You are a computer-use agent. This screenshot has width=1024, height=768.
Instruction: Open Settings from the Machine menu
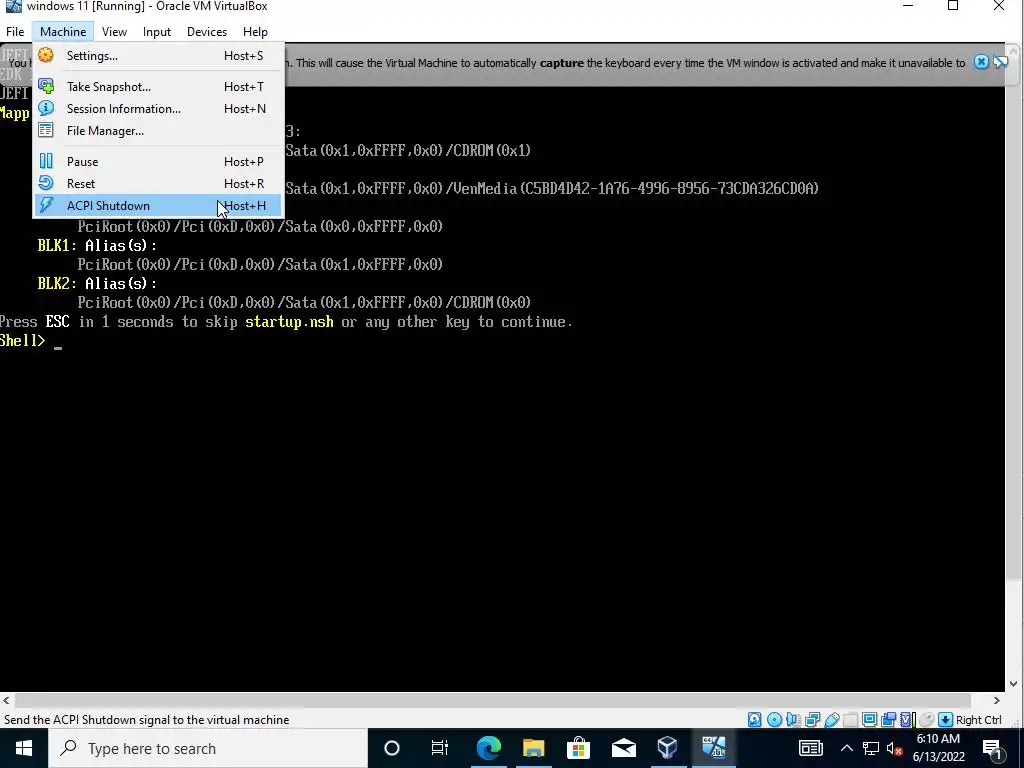point(157,56)
